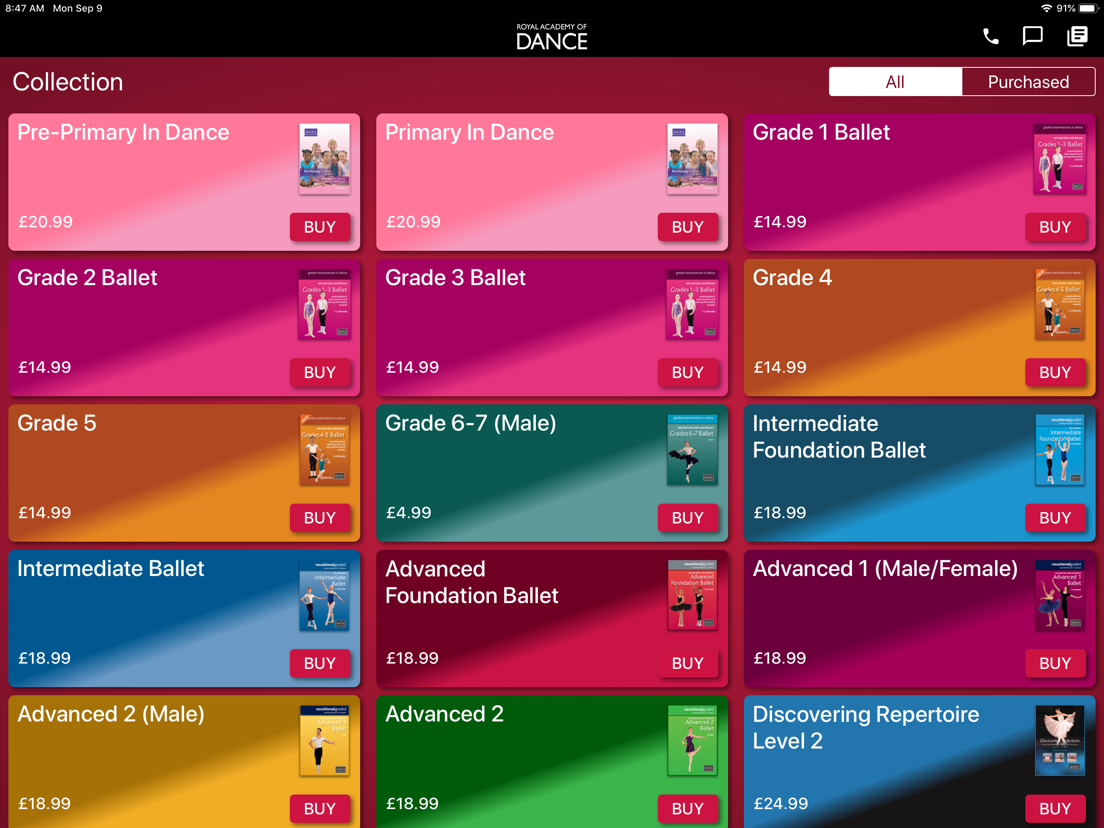Buy the green Advanced 2 item

[x=688, y=808]
